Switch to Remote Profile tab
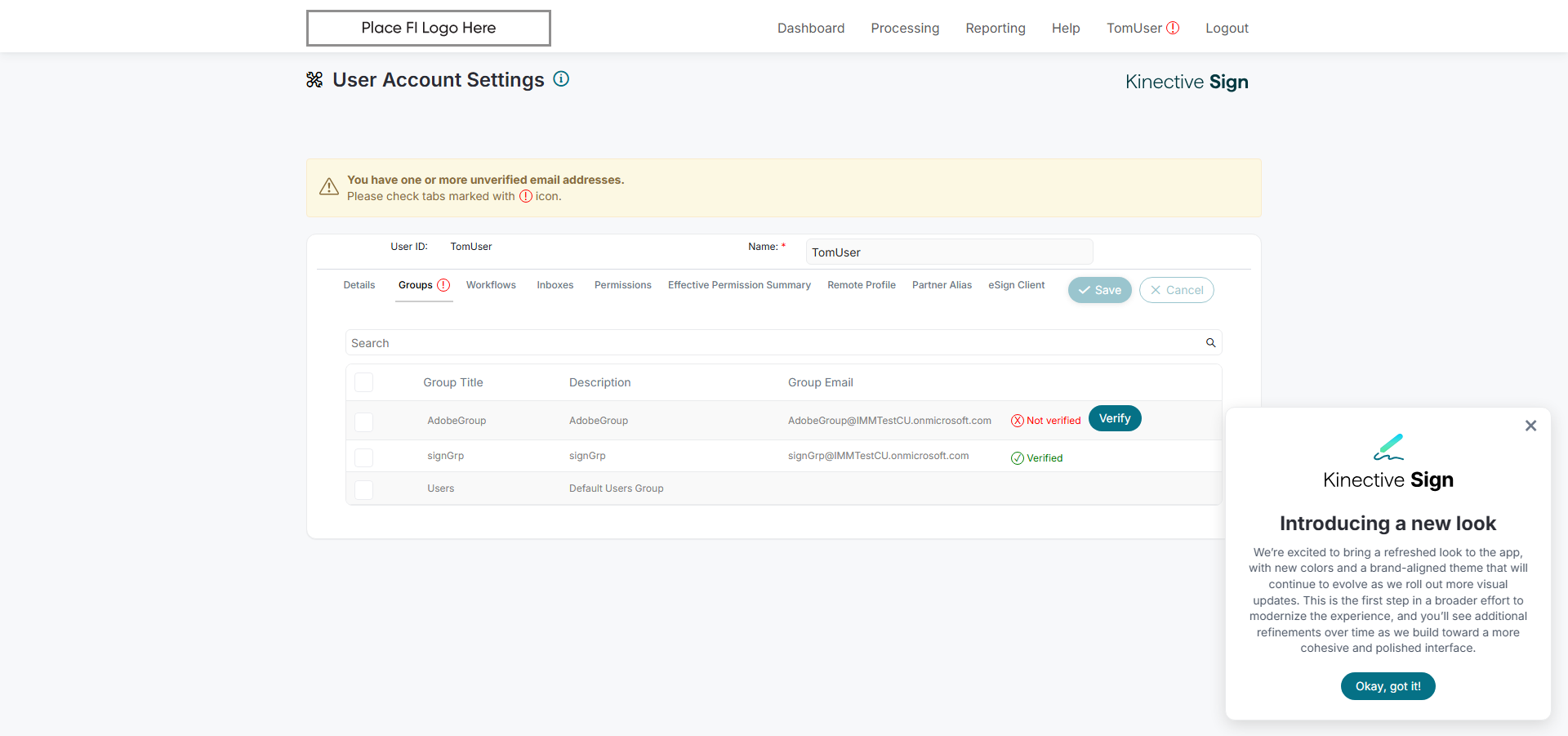Screen dimensions: 1568x736 click(862, 285)
